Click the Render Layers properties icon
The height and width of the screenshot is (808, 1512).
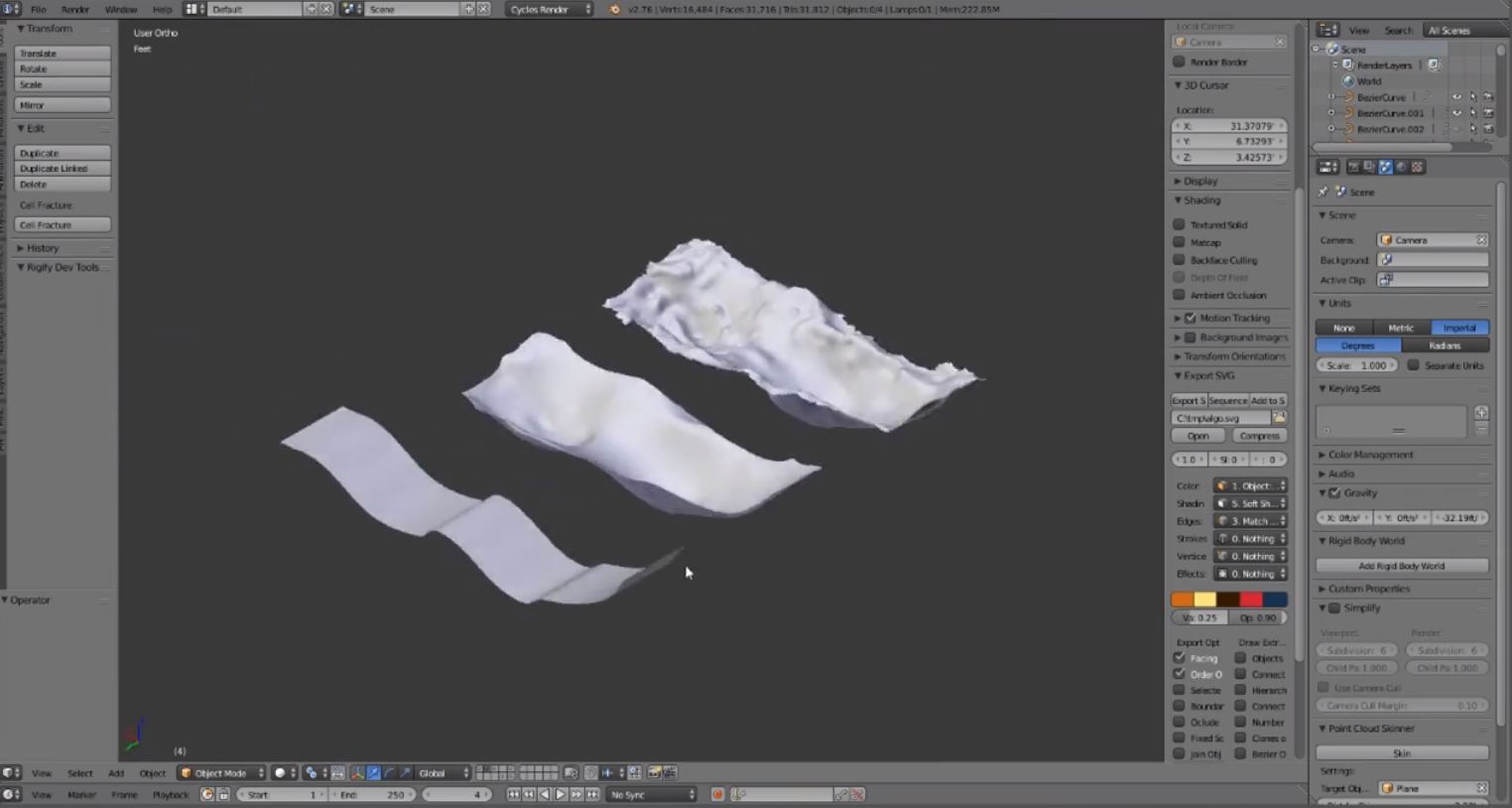point(1369,167)
